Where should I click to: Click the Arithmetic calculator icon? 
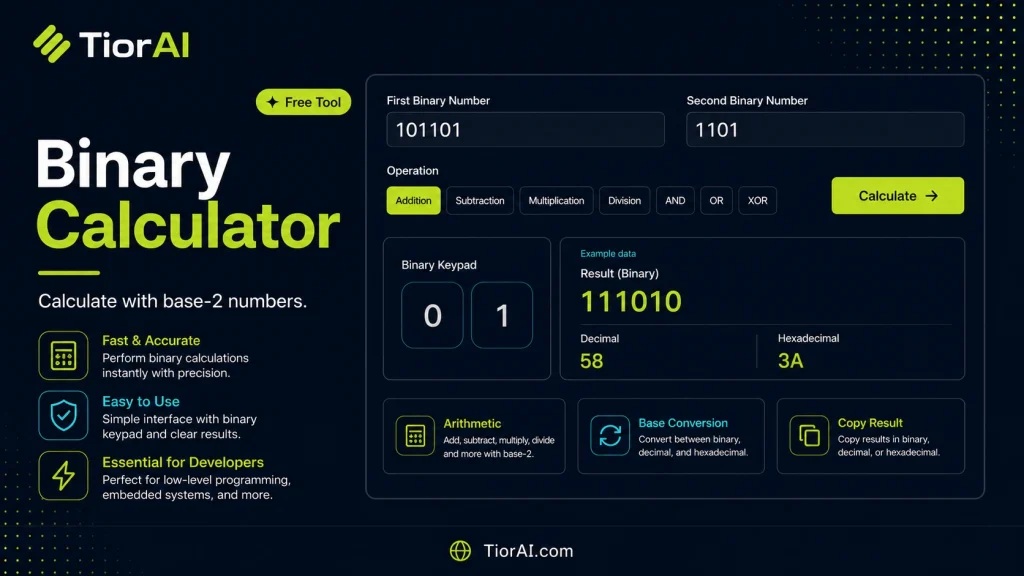pos(415,436)
